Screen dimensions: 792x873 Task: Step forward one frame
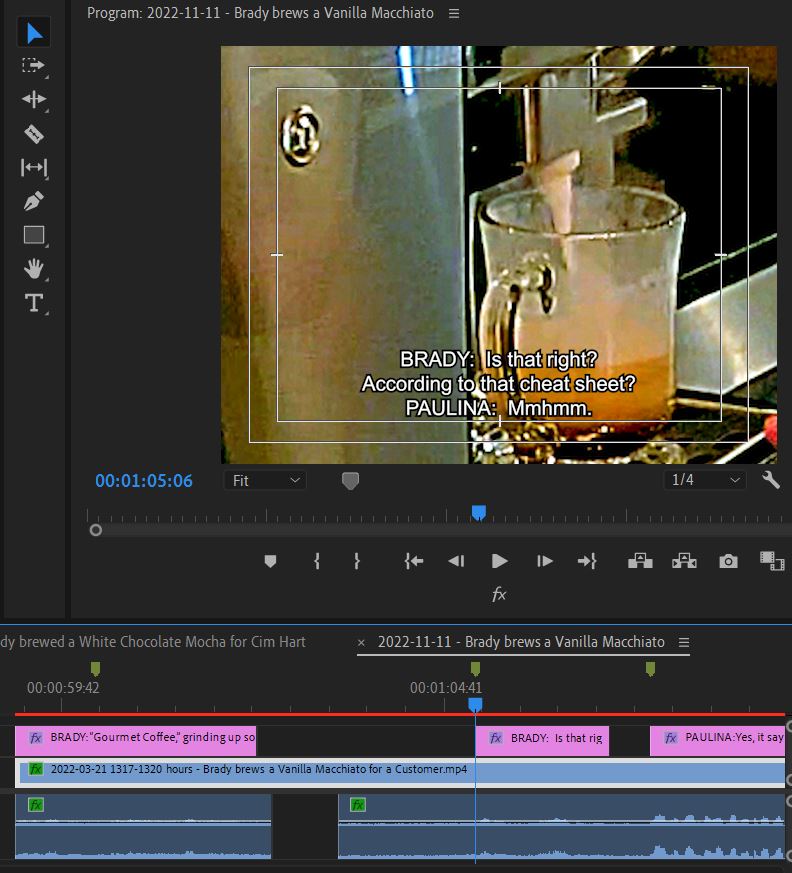click(544, 561)
